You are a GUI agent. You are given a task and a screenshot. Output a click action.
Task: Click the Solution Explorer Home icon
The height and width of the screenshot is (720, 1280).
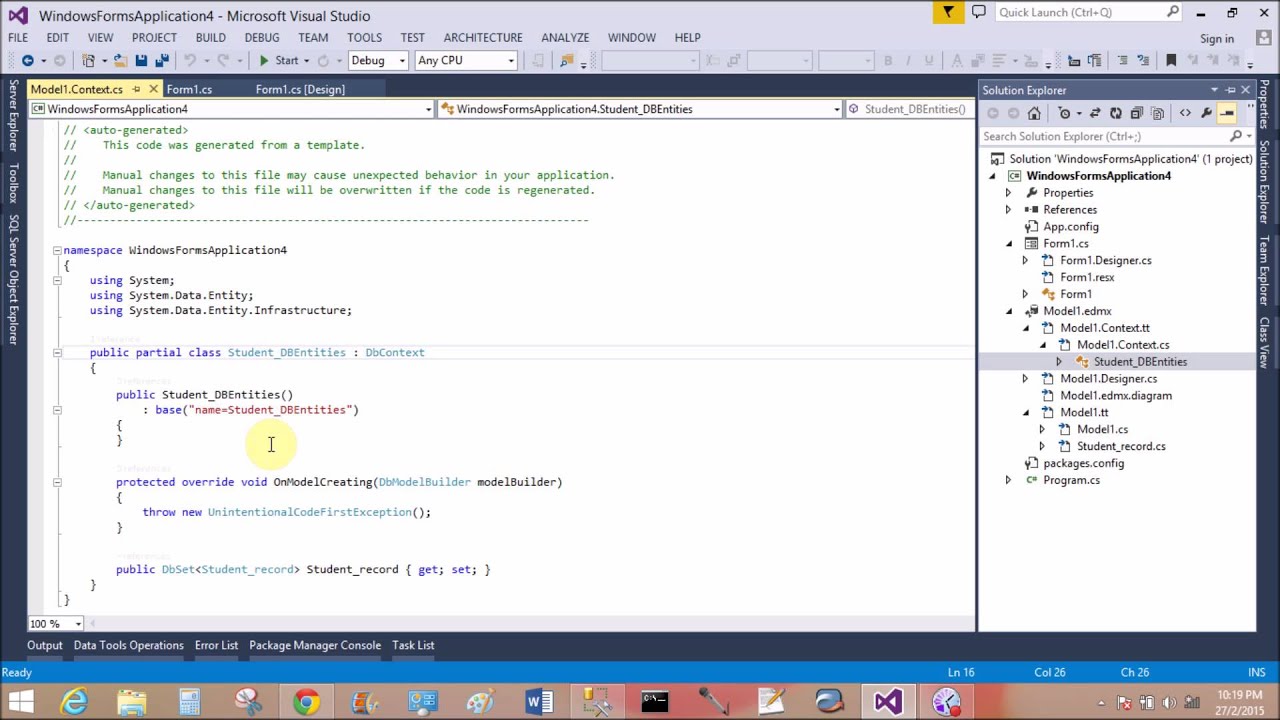pos(1034,113)
